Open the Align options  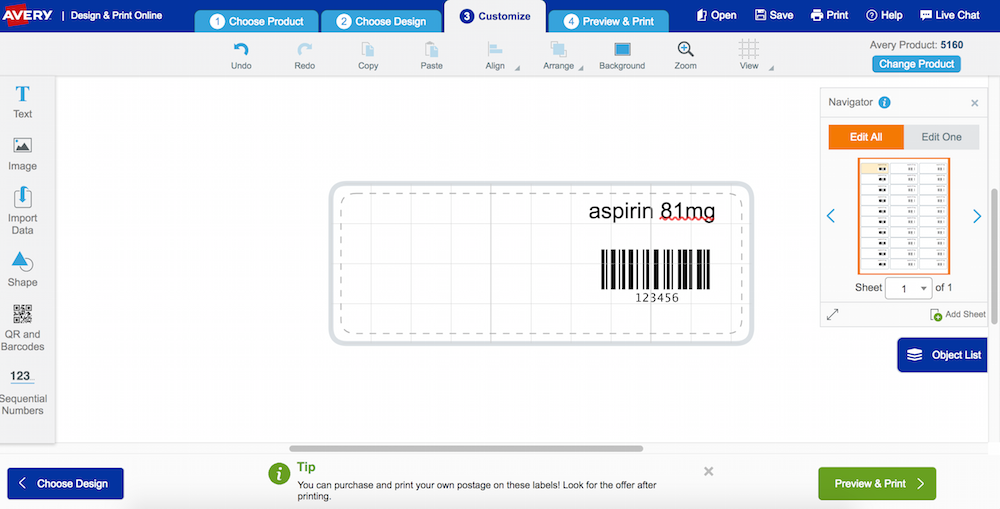pyautogui.click(x=496, y=55)
